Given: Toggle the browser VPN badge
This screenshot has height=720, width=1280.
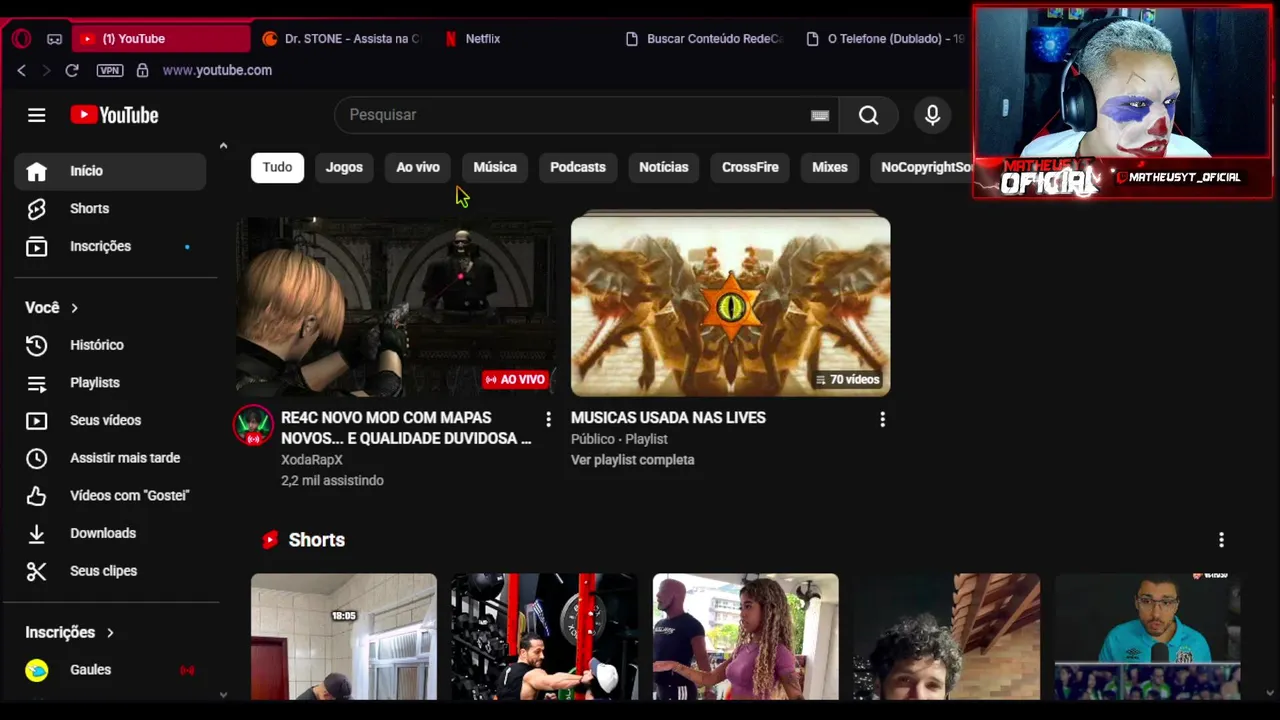Looking at the screenshot, I should tap(110, 70).
